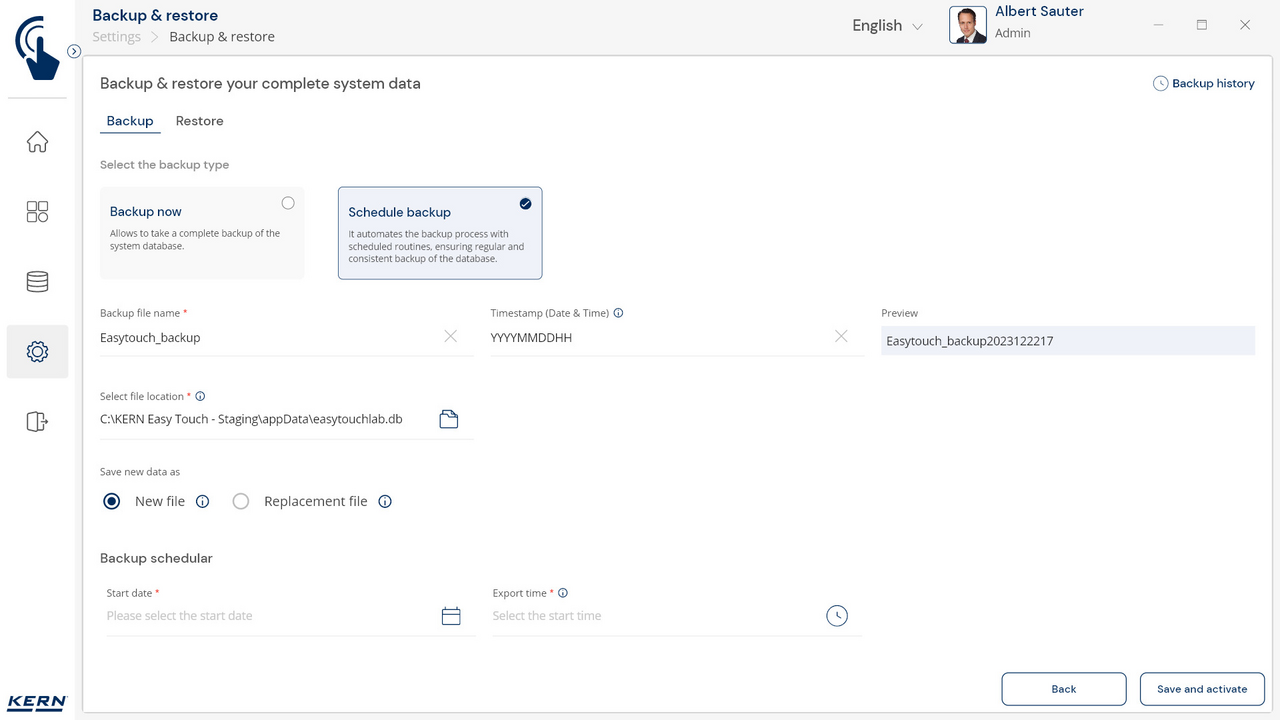Viewport: 1280px width, 720px height.
Task: Switch to the Restore tab
Action: (199, 121)
